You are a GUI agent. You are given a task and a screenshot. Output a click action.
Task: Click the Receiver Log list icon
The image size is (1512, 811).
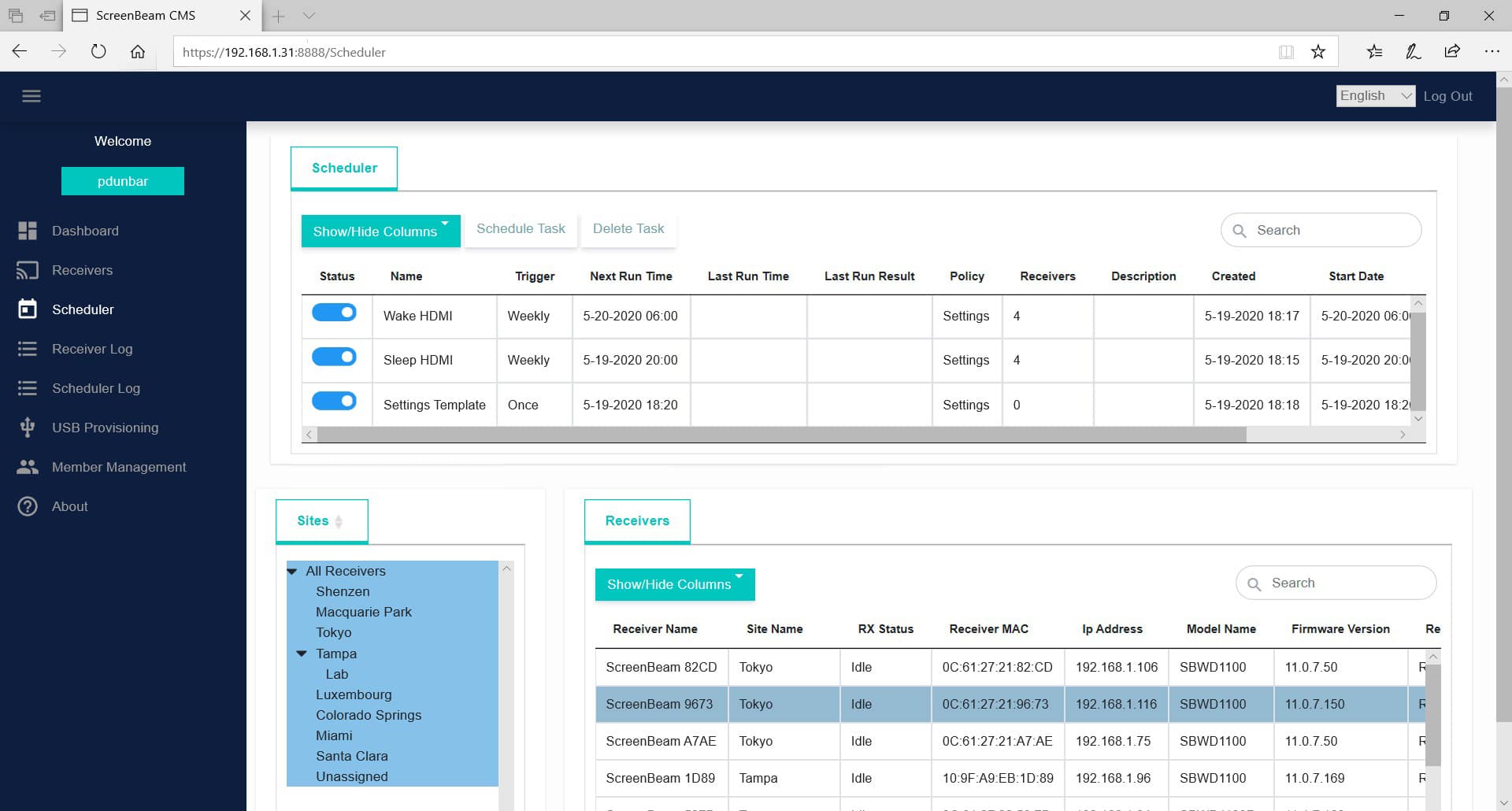(28, 349)
